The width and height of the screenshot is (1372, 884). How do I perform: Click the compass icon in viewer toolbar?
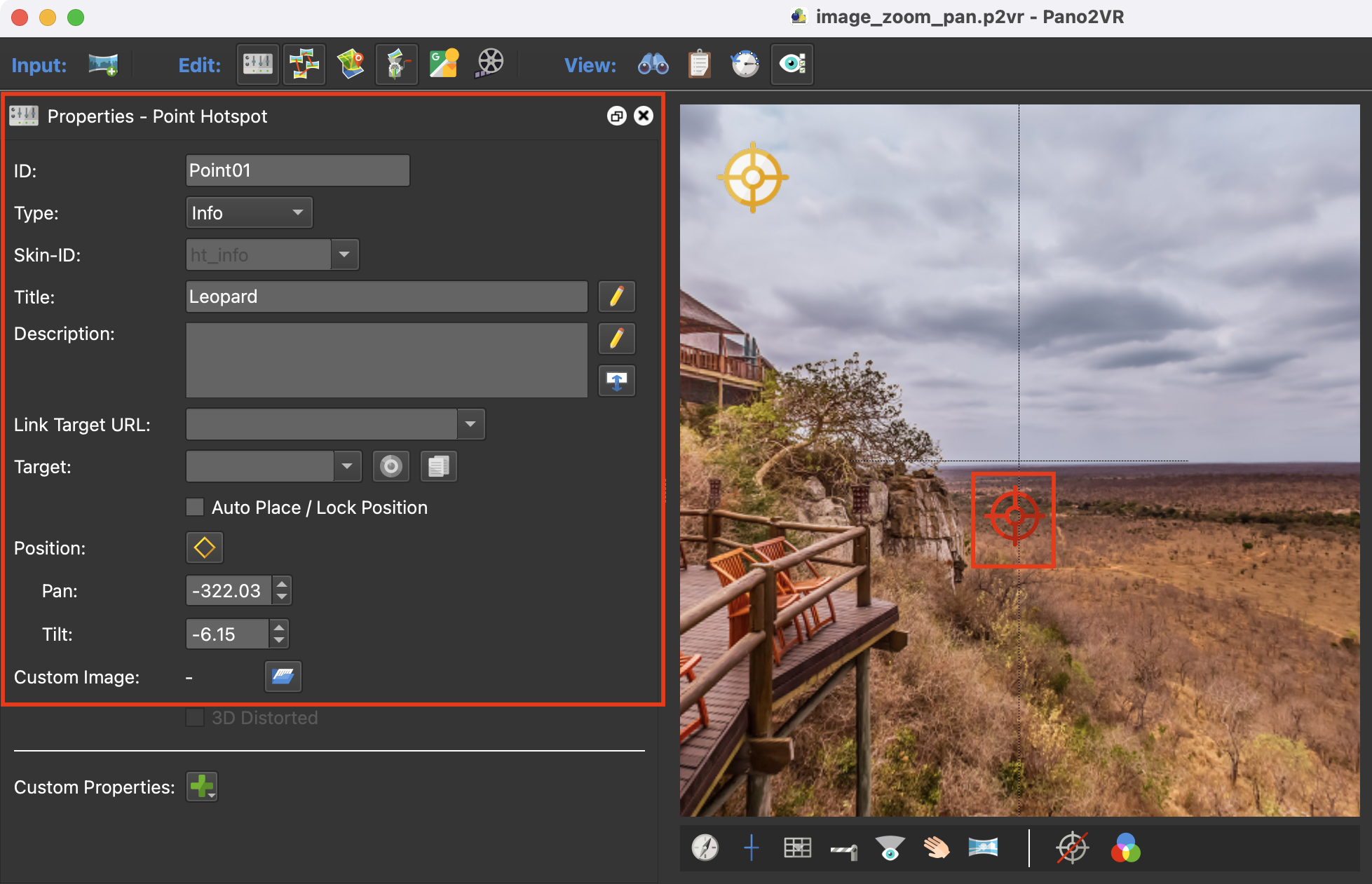pyautogui.click(x=705, y=848)
